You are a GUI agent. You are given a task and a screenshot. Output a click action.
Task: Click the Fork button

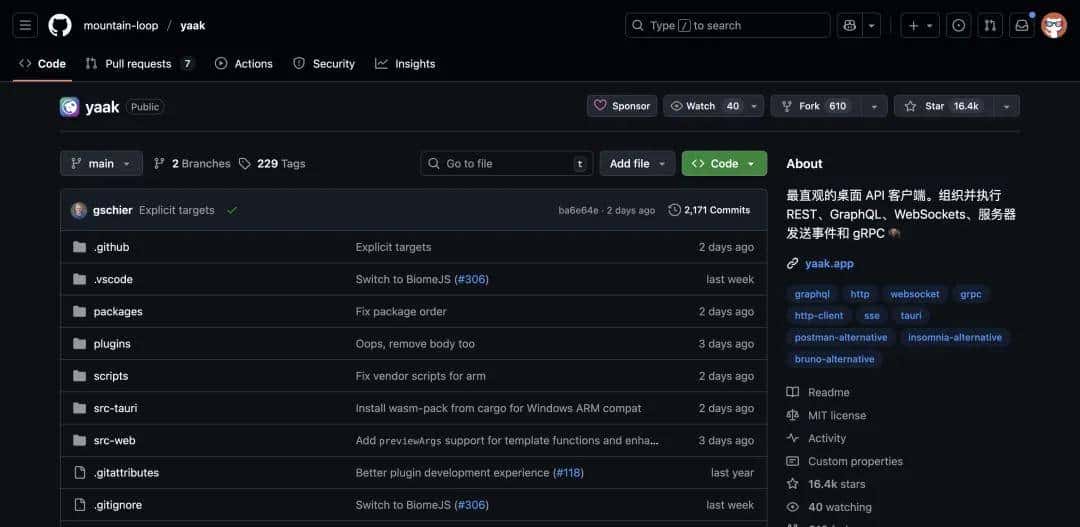click(x=818, y=106)
